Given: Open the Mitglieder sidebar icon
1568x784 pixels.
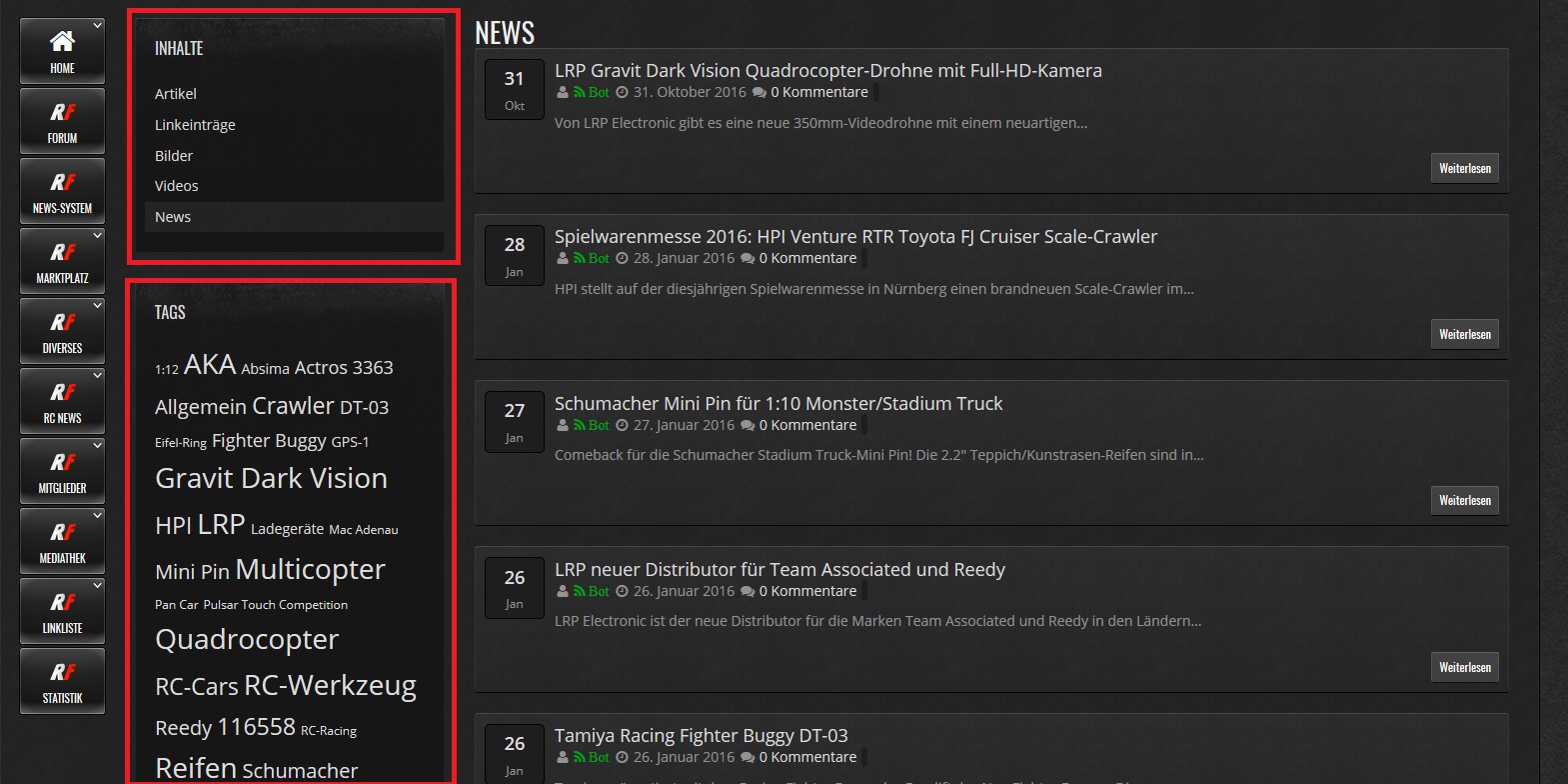Looking at the screenshot, I should pos(62,470).
